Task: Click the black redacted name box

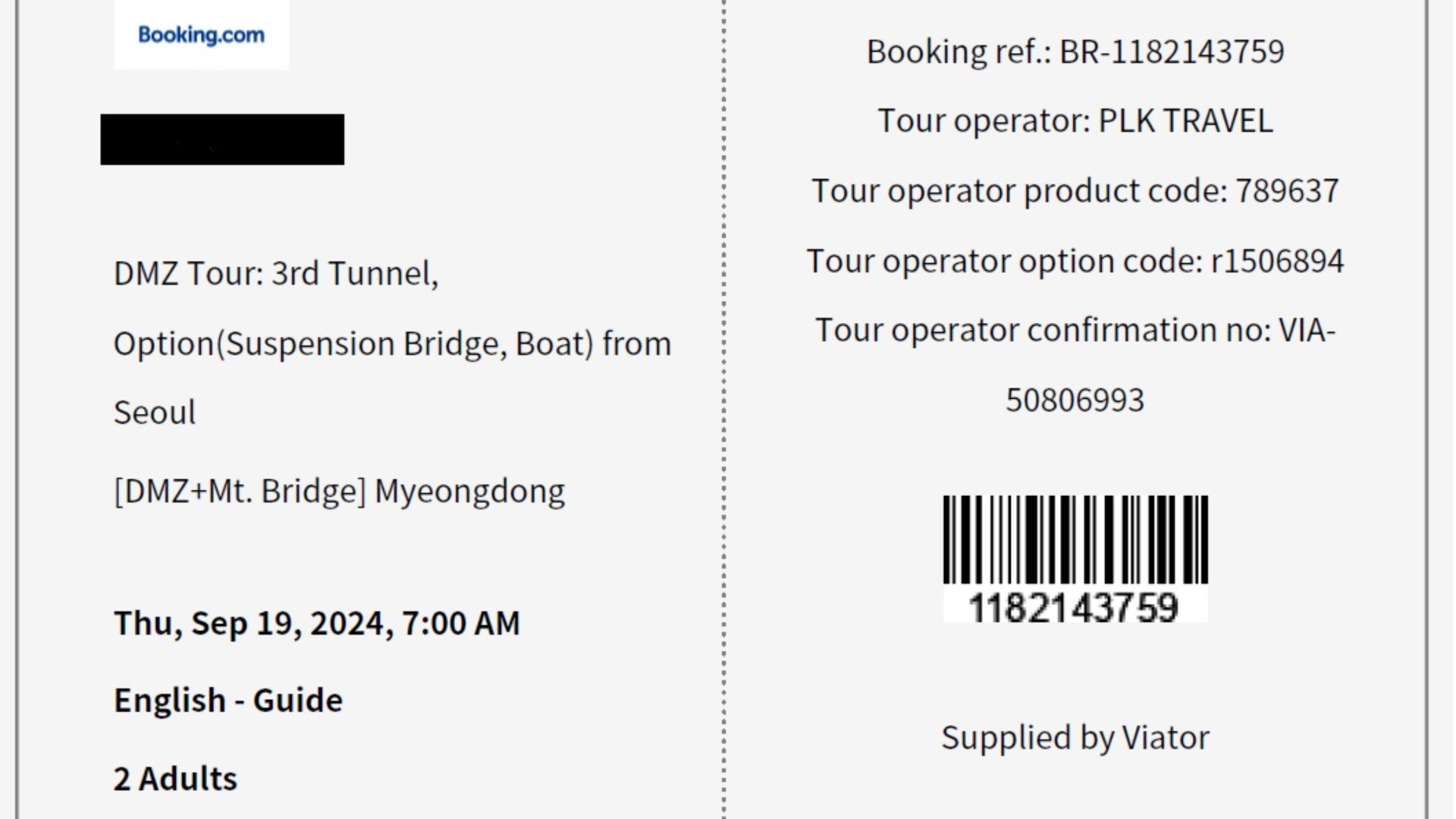Action: click(x=222, y=140)
